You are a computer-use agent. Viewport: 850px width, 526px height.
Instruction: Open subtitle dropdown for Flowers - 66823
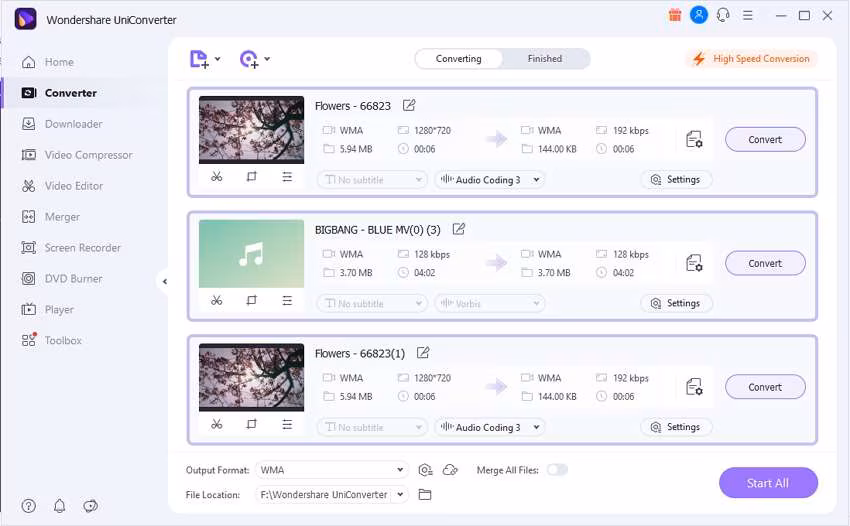coord(372,179)
